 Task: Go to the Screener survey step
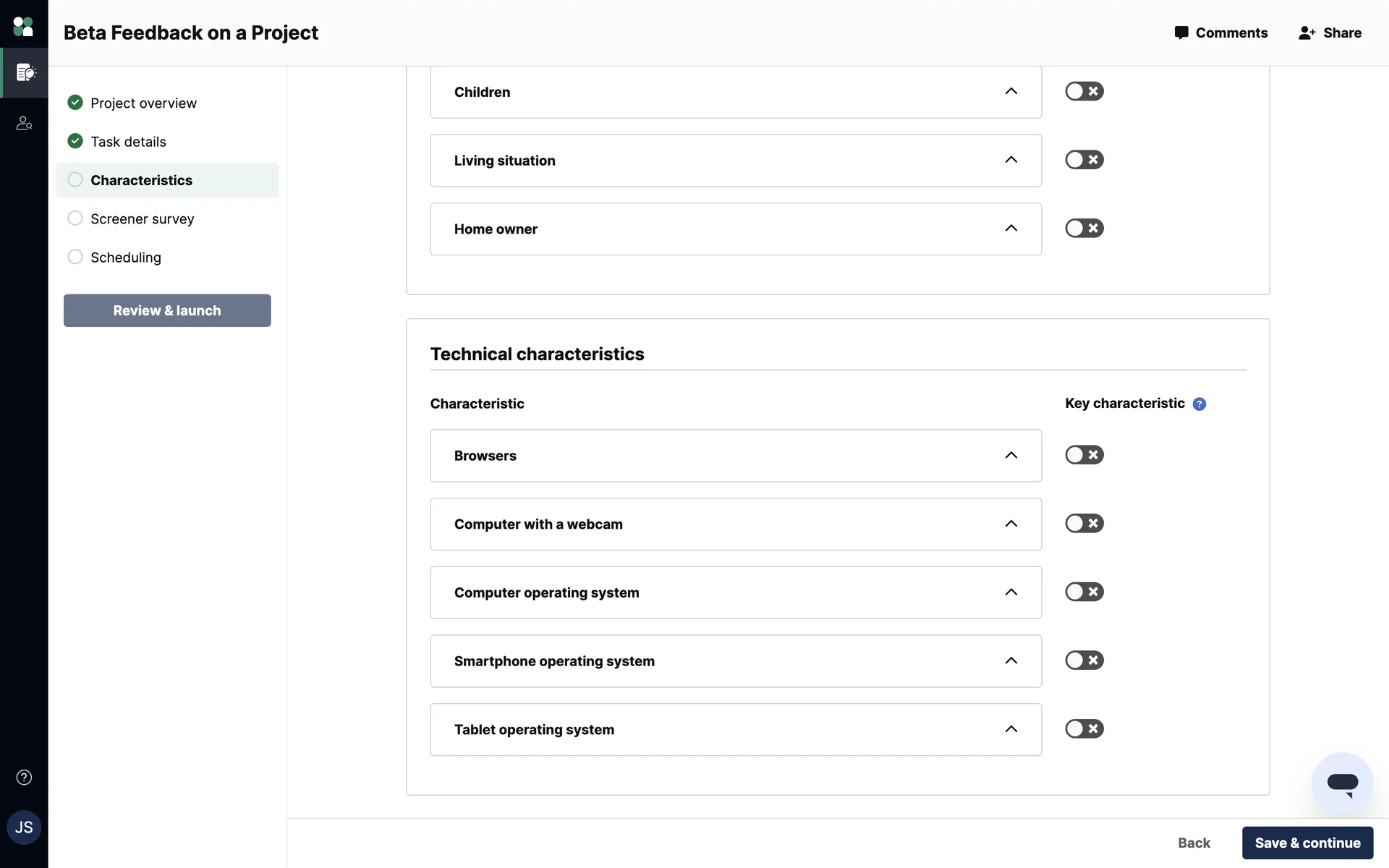(142, 218)
